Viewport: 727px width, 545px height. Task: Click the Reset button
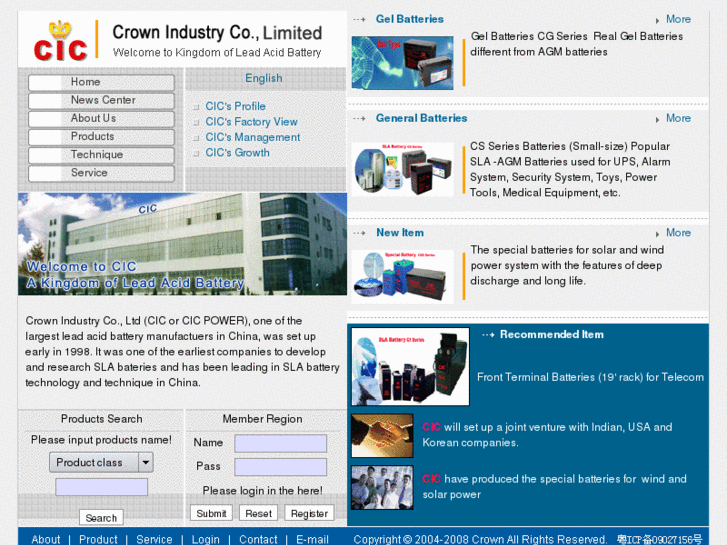tap(258, 513)
